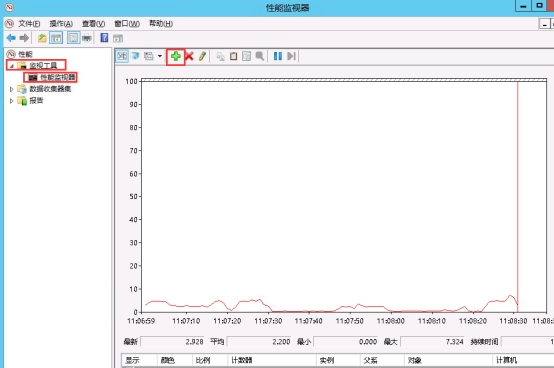Screen dimensions: 554x368
Task: Click the green plus Add counter icon
Action: point(176,56)
